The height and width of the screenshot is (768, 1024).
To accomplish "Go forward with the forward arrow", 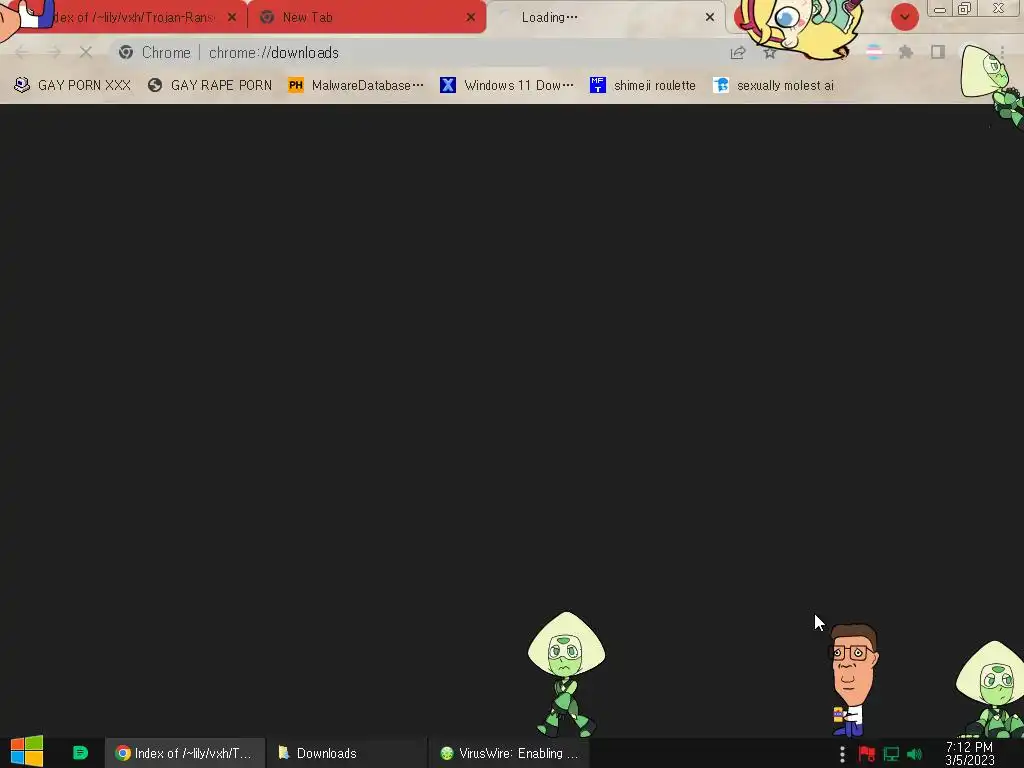I will coord(54,52).
